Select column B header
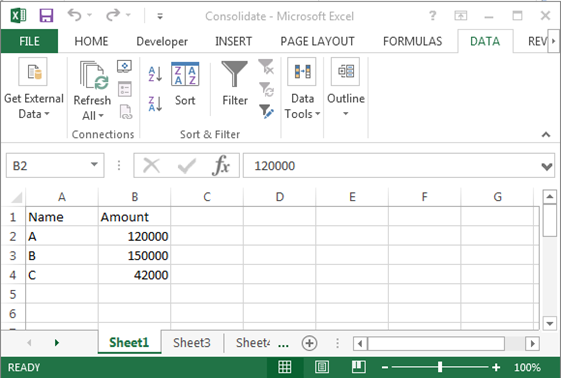Viewport: 561px width, 378px height. (x=135, y=197)
